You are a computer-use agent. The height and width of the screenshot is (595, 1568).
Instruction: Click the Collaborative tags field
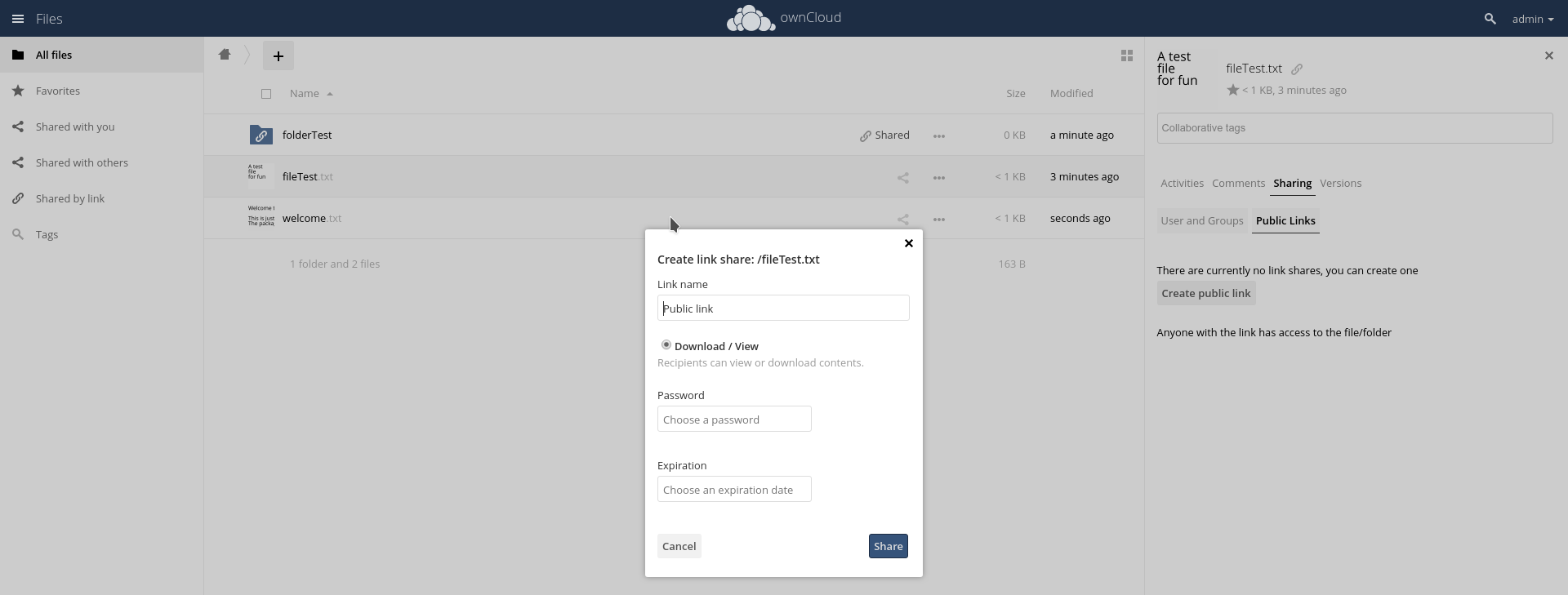pyautogui.click(x=1355, y=128)
